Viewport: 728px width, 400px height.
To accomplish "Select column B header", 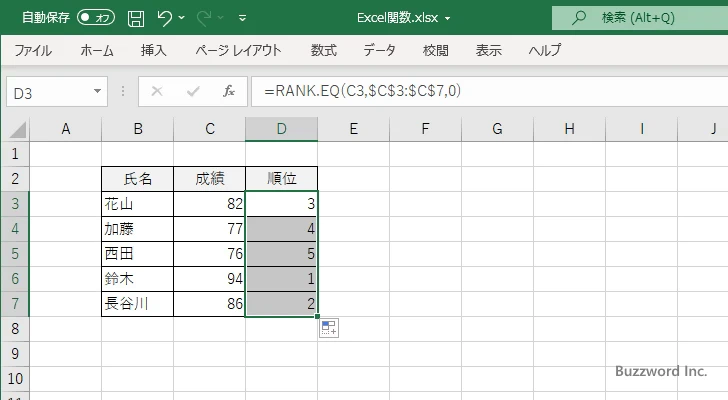I will (137, 129).
